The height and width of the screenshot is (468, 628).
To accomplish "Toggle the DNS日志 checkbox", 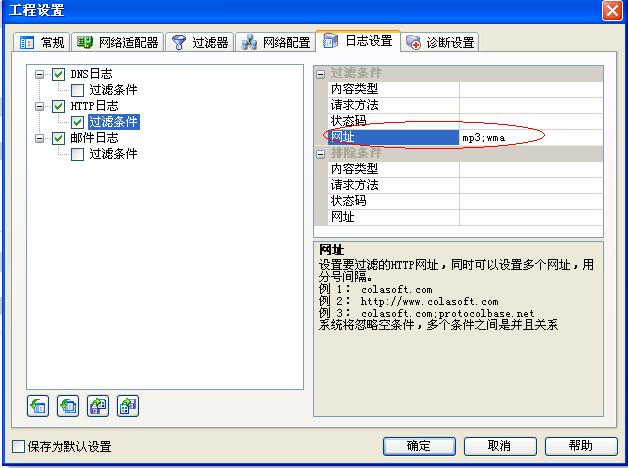I will pos(58,74).
